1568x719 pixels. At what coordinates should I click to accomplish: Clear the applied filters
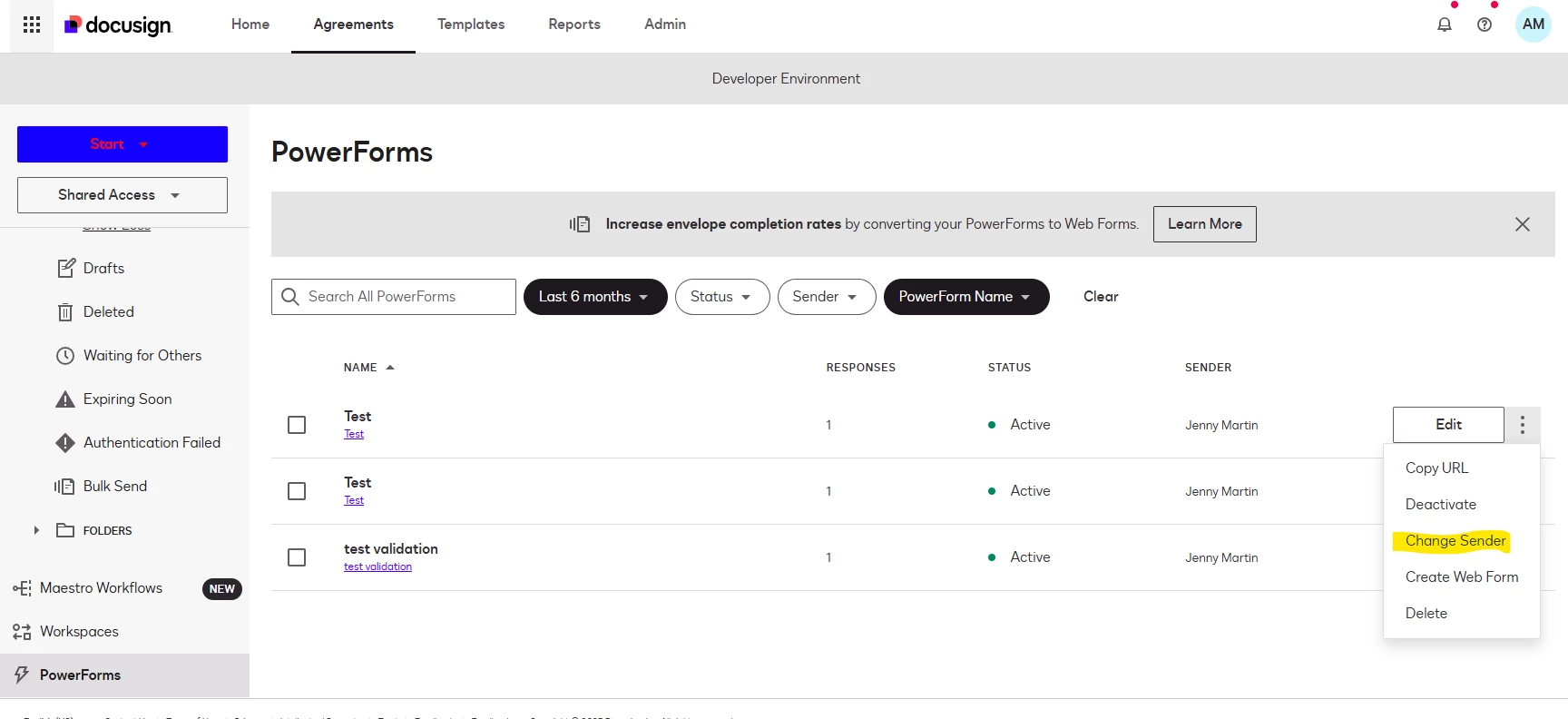click(x=1101, y=297)
